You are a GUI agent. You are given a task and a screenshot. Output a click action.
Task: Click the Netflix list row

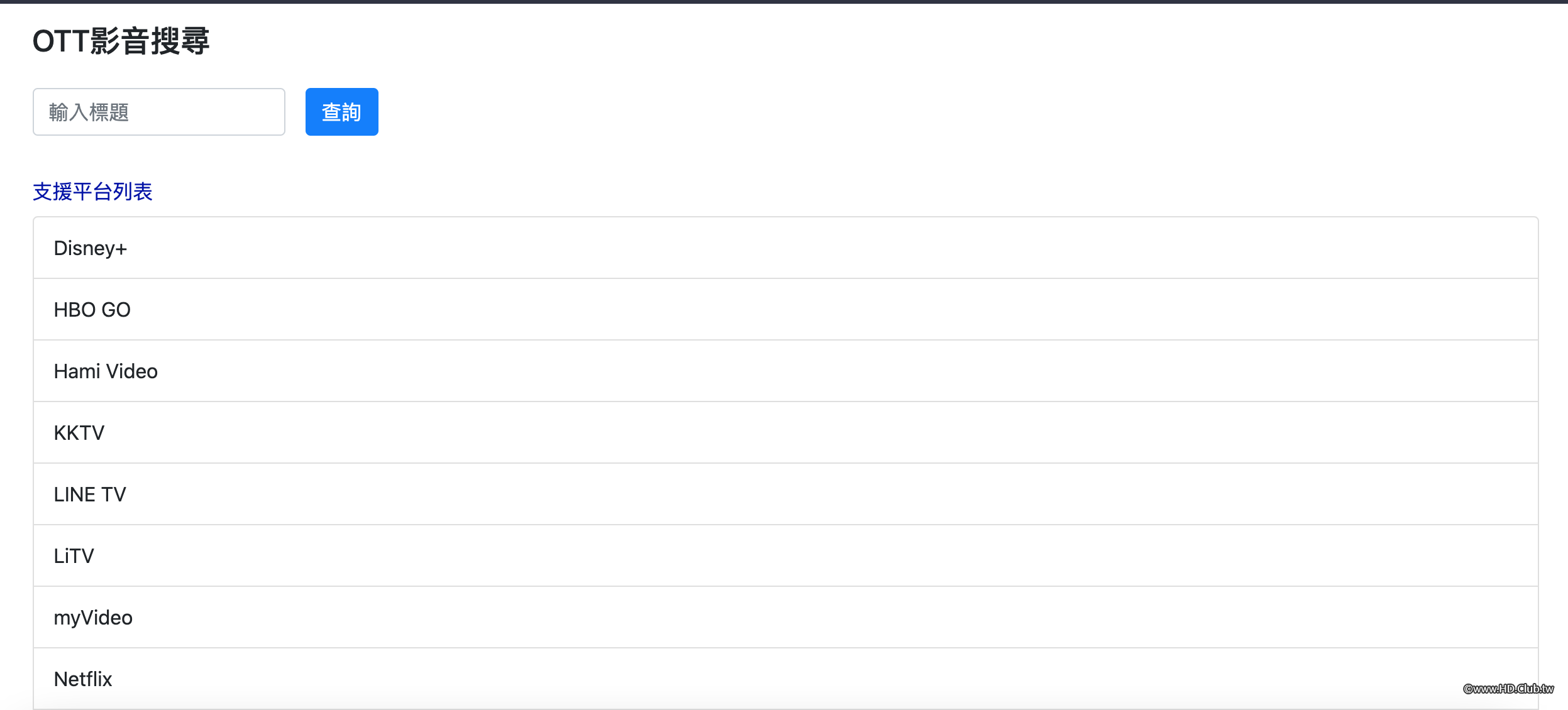point(785,679)
